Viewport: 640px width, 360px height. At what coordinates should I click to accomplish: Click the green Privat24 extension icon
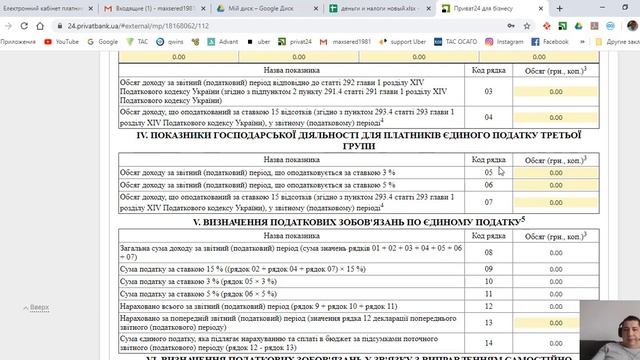[x=562, y=26]
